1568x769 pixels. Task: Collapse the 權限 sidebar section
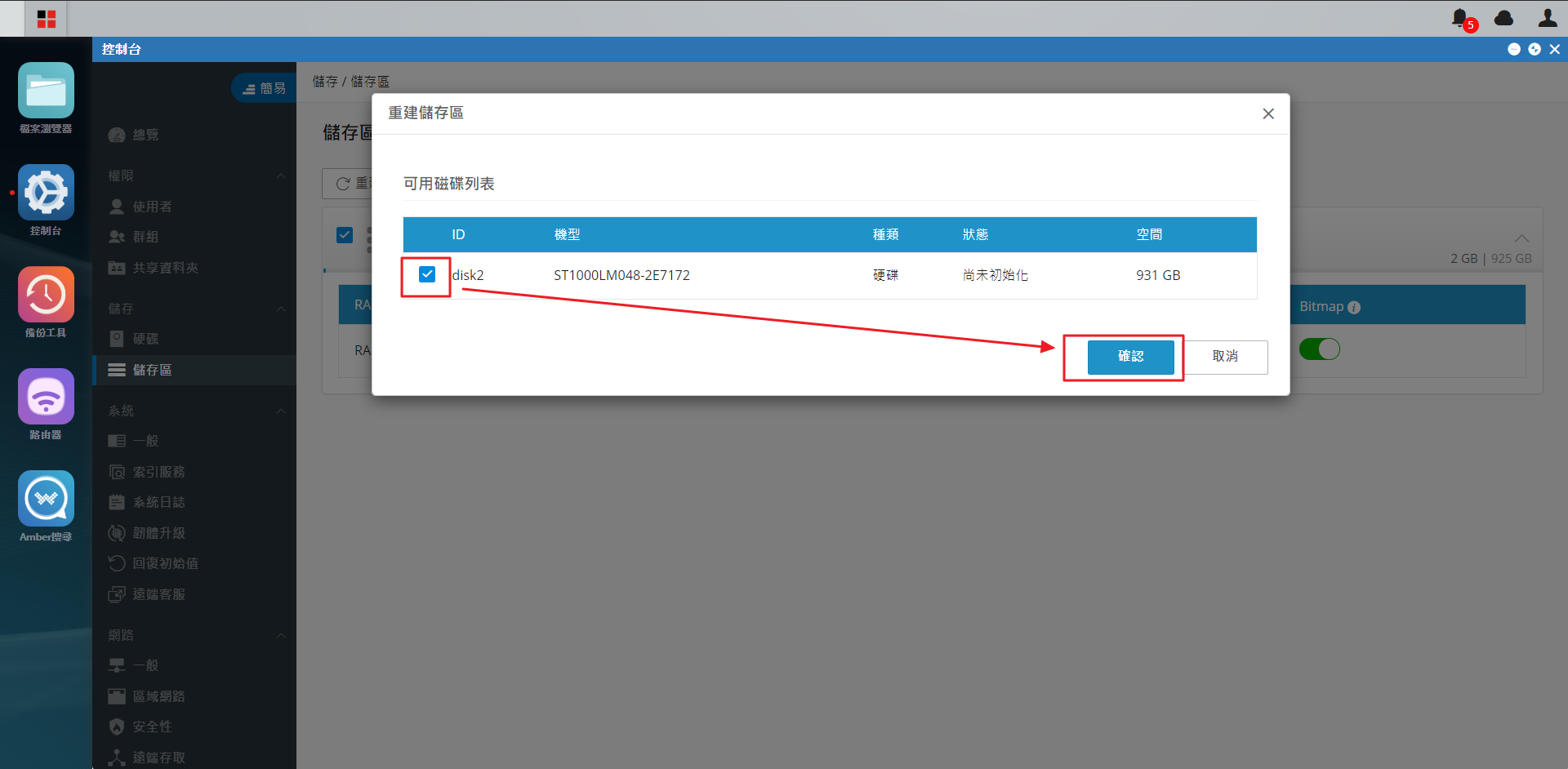click(281, 176)
